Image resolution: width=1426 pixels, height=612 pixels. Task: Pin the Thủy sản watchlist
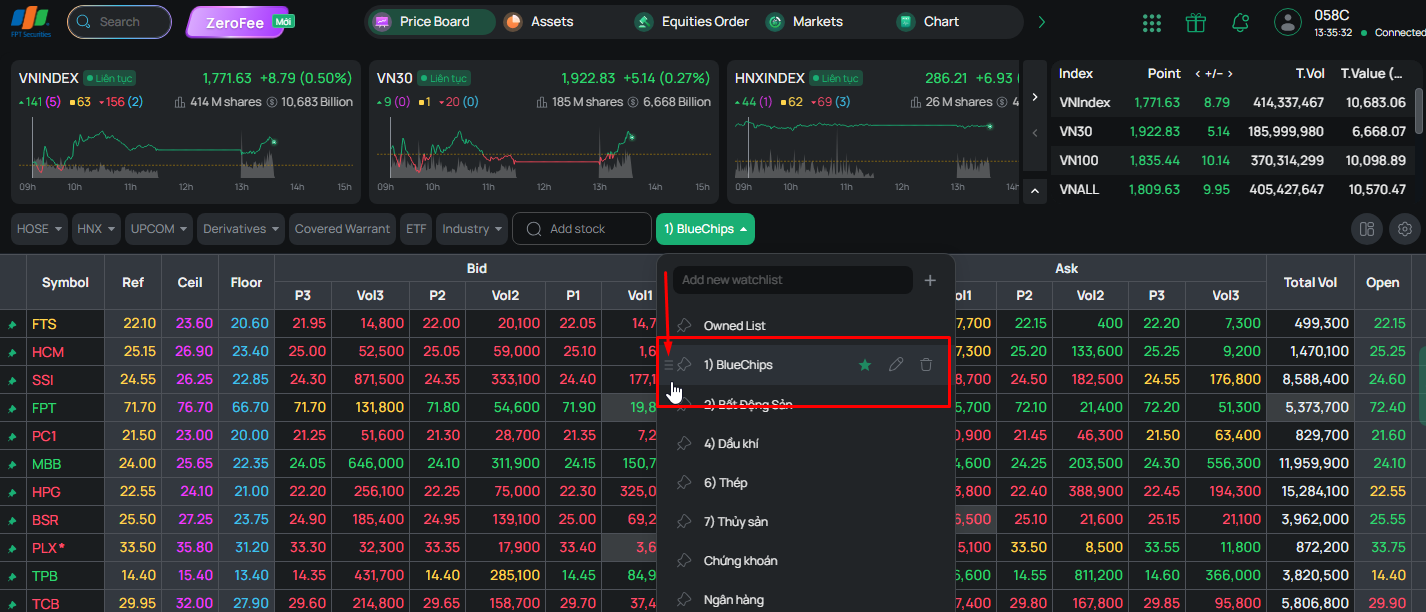coord(684,521)
